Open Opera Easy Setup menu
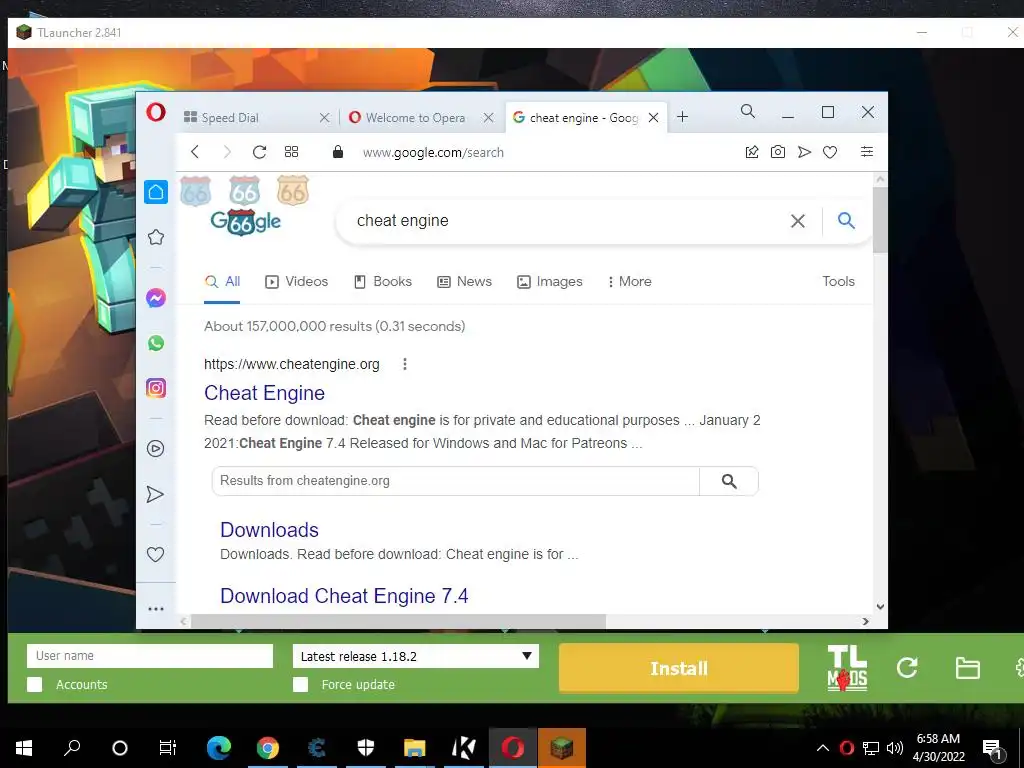This screenshot has width=1024, height=768. tap(867, 152)
